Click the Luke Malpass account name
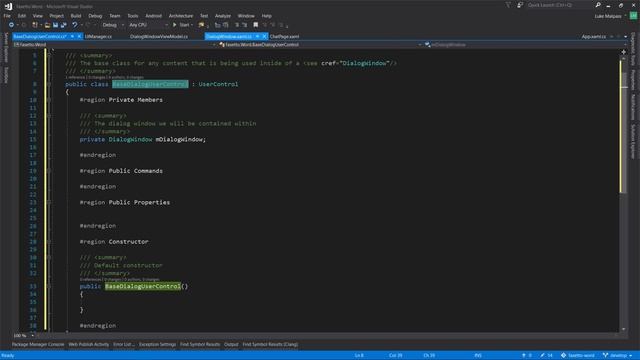The image size is (640, 360). [608, 16]
